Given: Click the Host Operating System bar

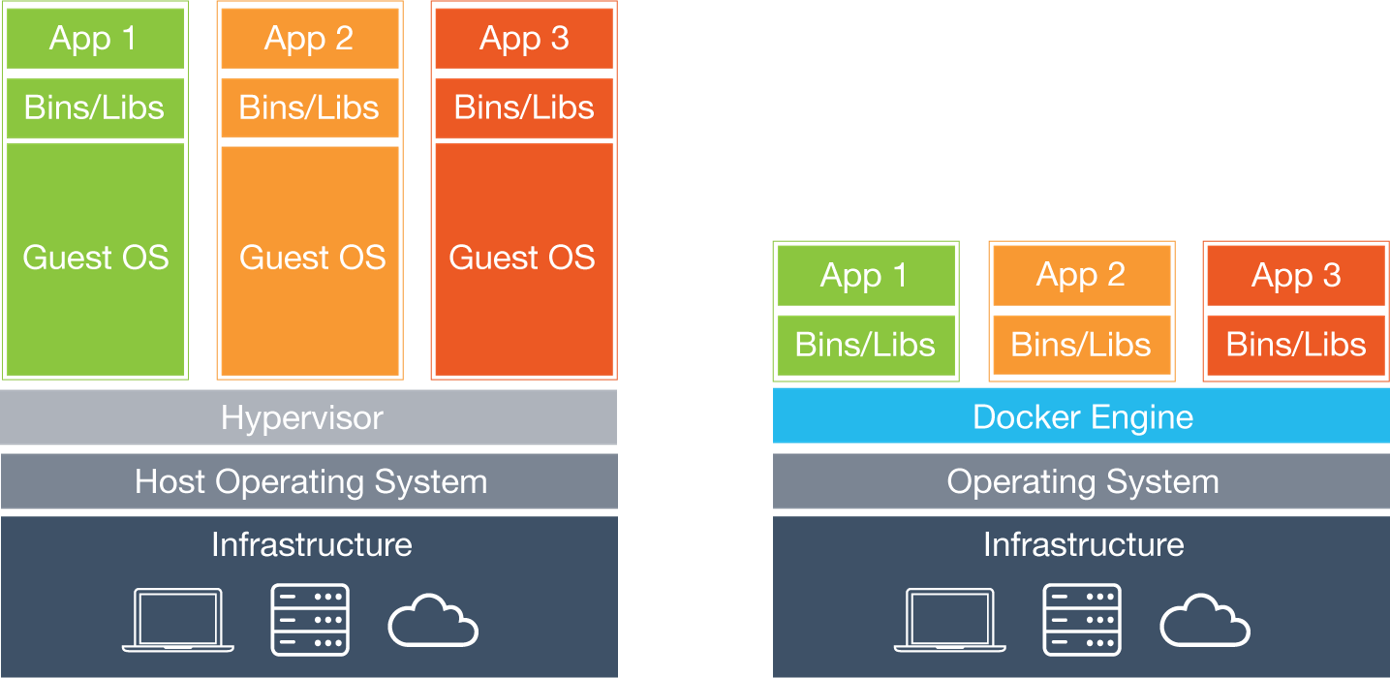Looking at the screenshot, I should pyautogui.click(x=308, y=482).
